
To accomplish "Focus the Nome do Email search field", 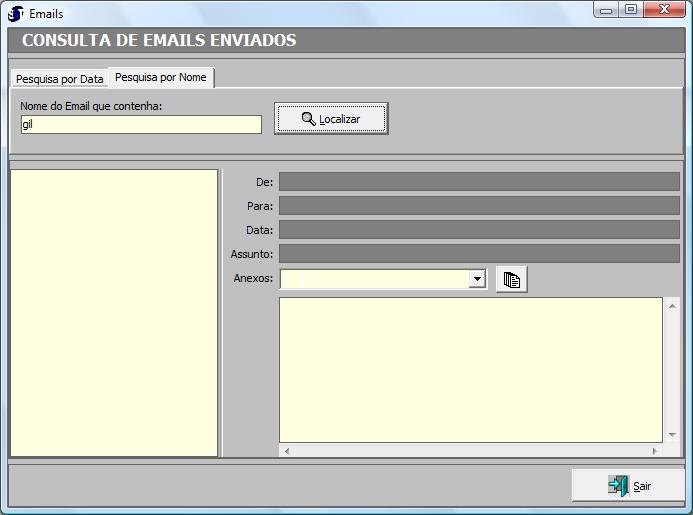I will pyautogui.click(x=140, y=124).
